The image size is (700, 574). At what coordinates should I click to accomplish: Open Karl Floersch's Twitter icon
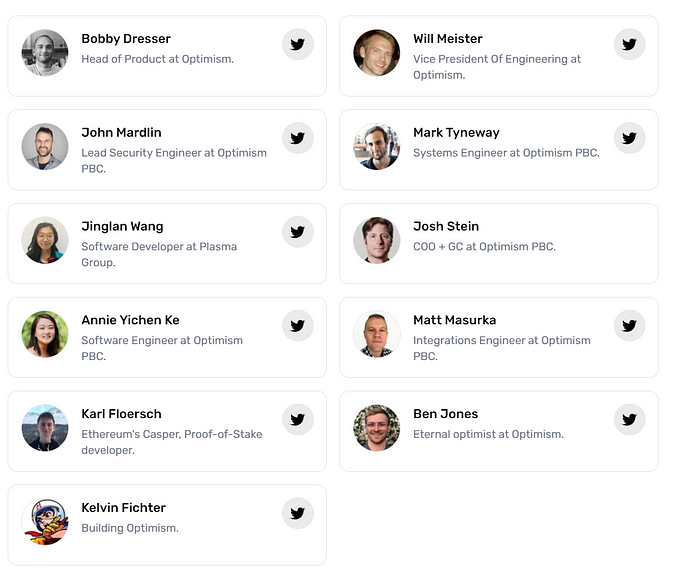[297, 420]
